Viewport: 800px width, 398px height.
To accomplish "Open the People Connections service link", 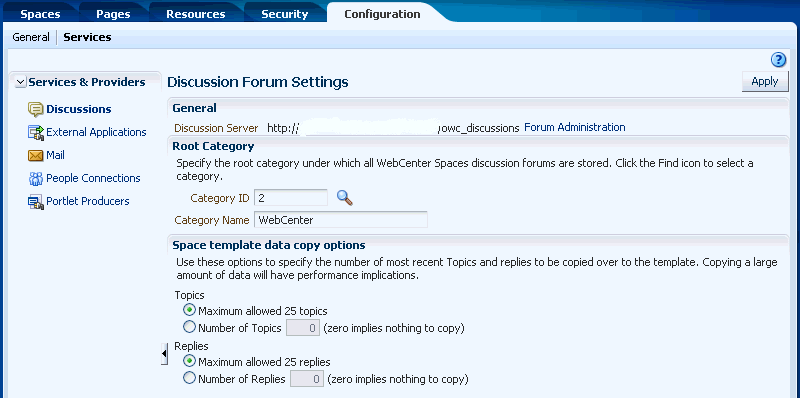I will click(93, 178).
